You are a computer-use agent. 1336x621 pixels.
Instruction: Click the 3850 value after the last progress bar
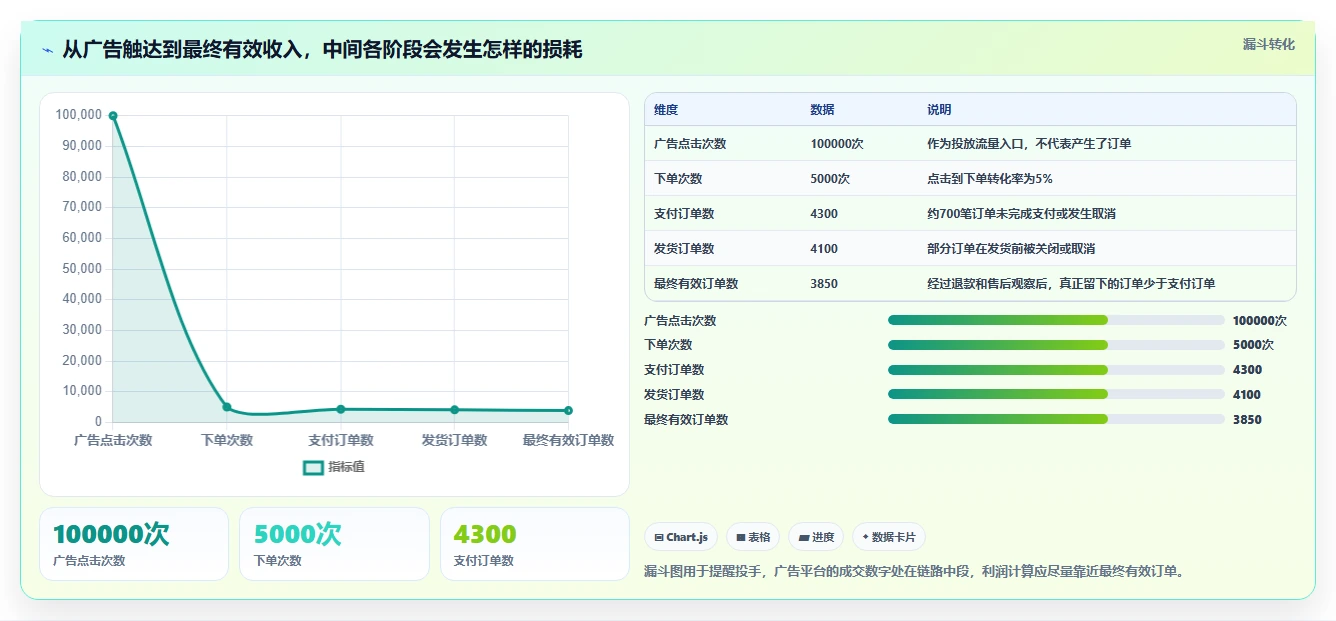tap(1247, 420)
